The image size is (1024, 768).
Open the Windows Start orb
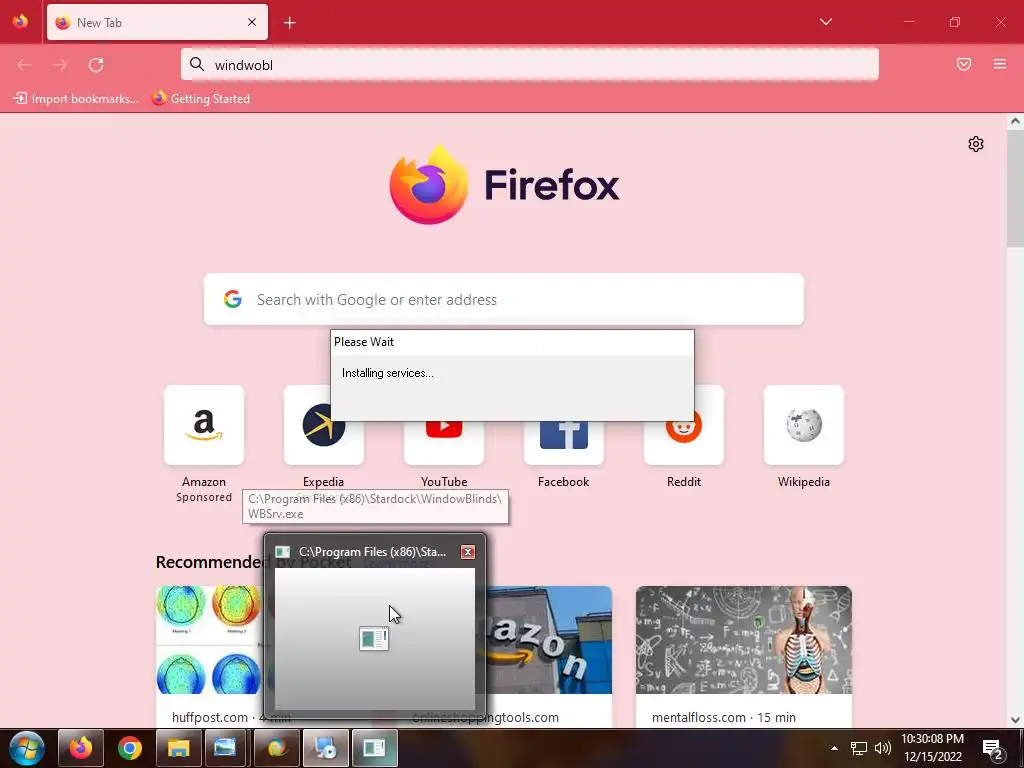[27, 748]
